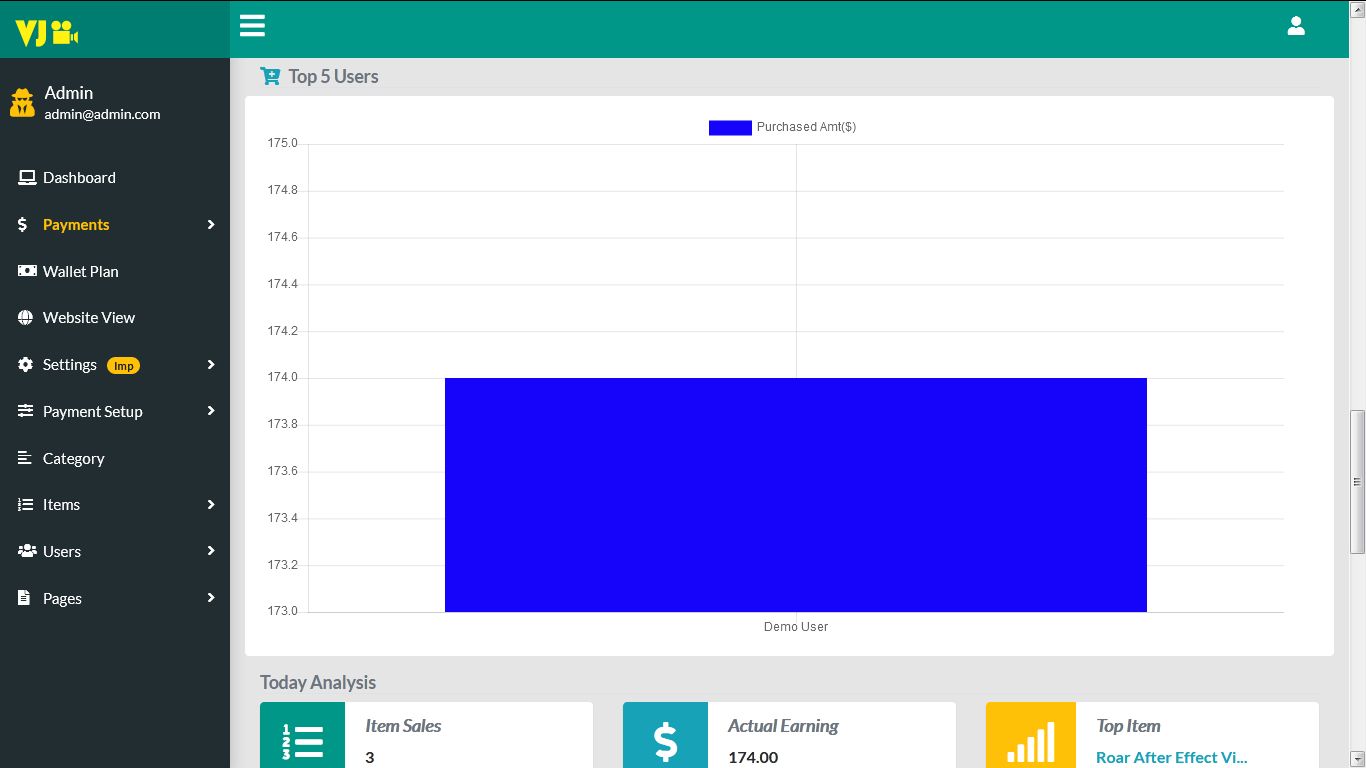Expand the Pages submenu arrow
The width and height of the screenshot is (1366, 768).
pos(211,598)
